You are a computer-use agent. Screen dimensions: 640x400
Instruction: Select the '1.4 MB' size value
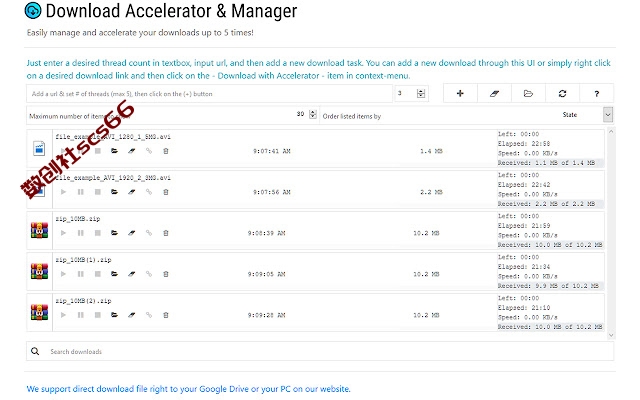pos(431,151)
